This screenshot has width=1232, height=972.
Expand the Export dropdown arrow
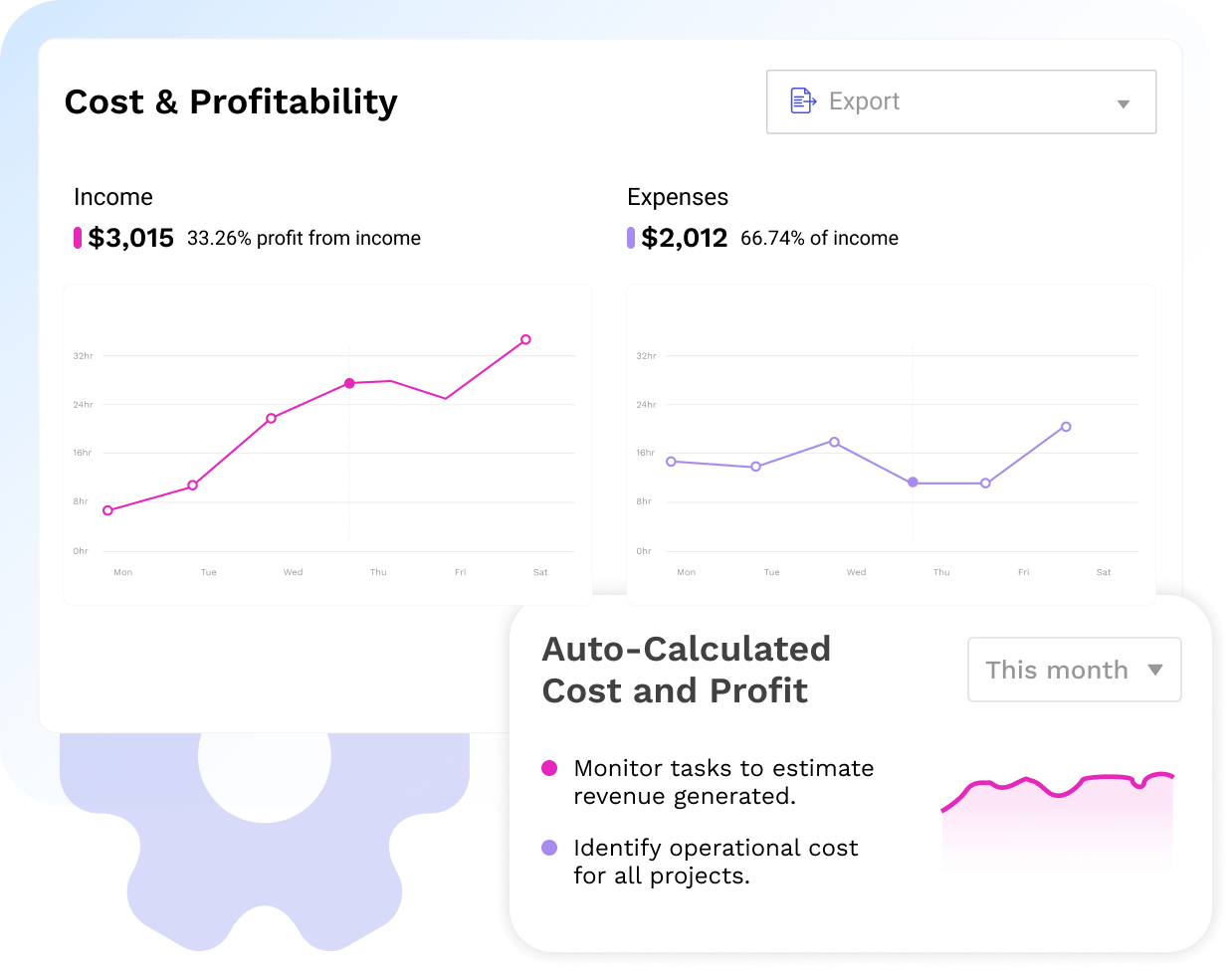coord(1123,103)
